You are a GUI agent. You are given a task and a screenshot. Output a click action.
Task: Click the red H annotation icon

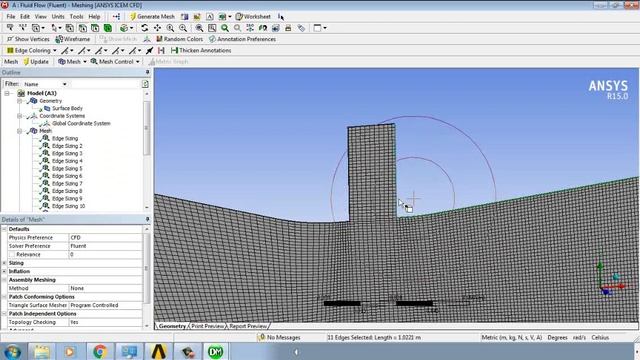[x=161, y=50]
